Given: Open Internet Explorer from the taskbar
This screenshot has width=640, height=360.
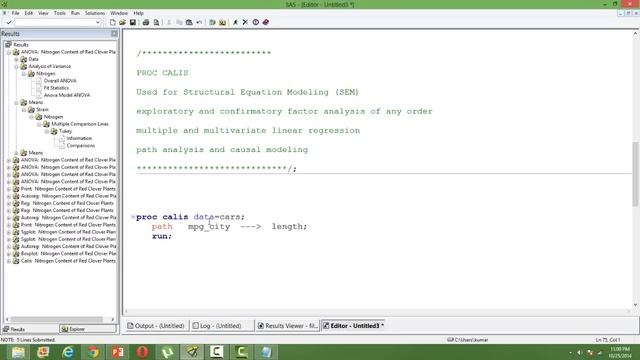Looking at the screenshot, I should coord(68,352).
